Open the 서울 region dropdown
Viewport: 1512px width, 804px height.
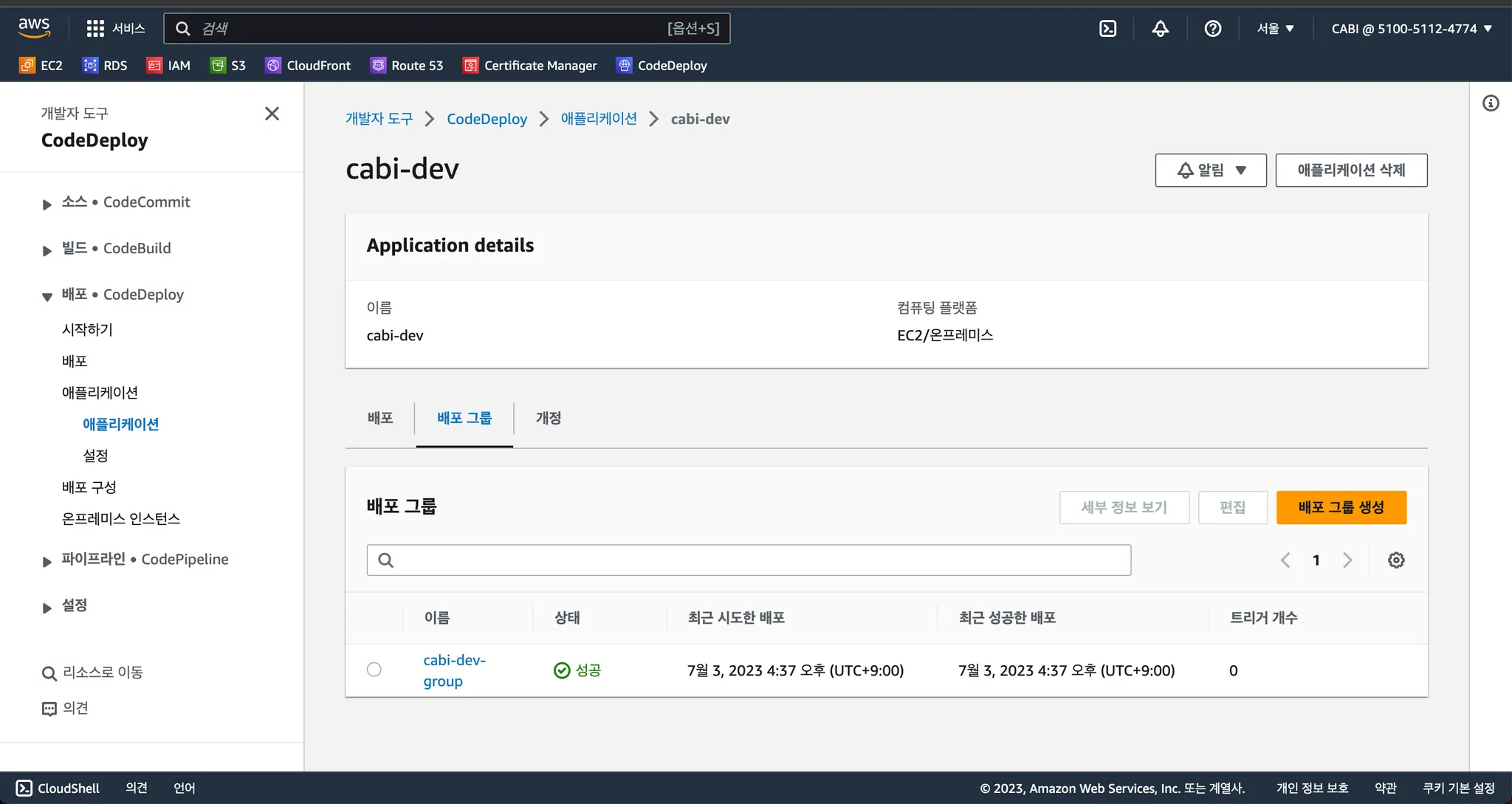click(1275, 29)
